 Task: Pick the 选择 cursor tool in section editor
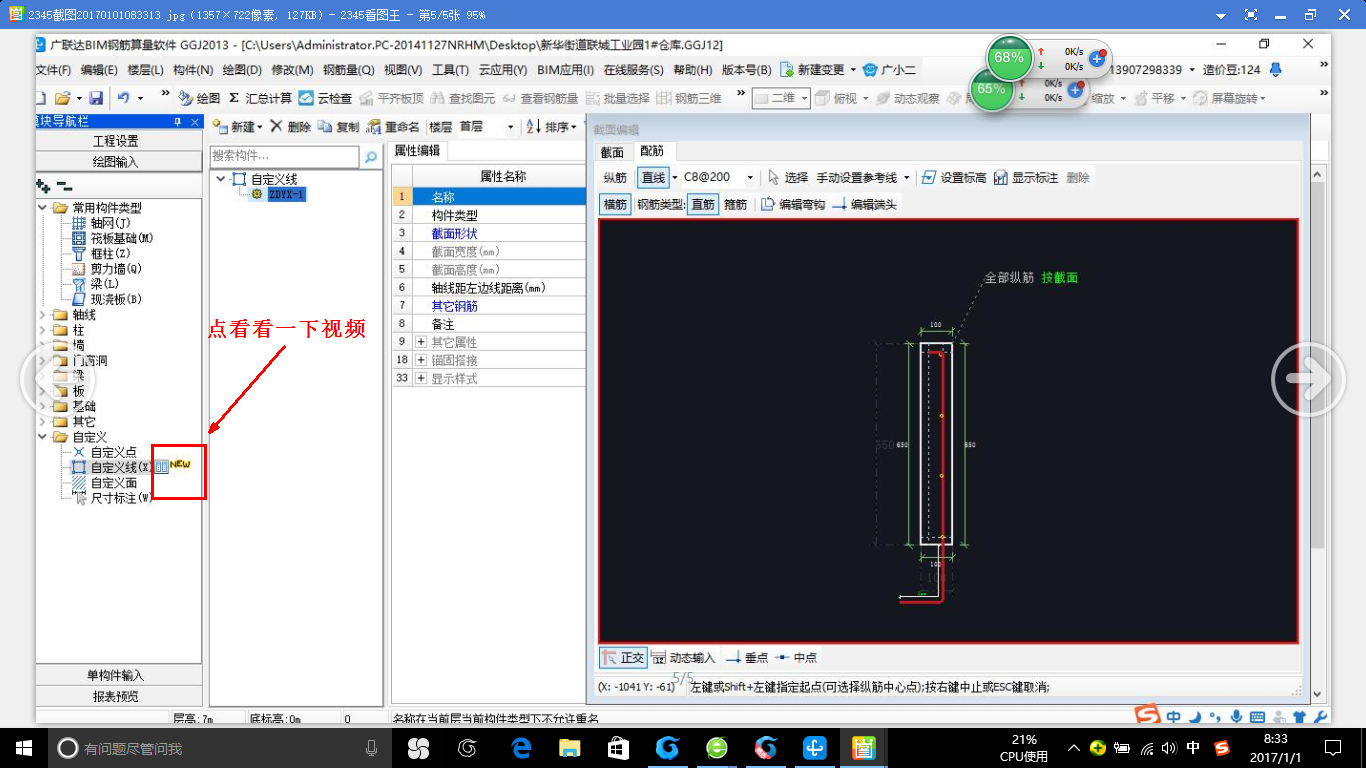tap(787, 177)
